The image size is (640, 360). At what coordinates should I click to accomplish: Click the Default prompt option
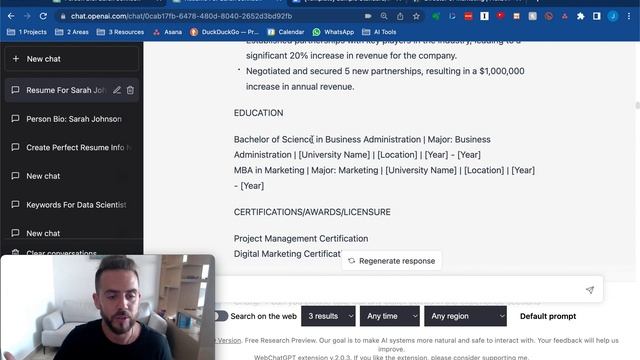tap(548, 316)
